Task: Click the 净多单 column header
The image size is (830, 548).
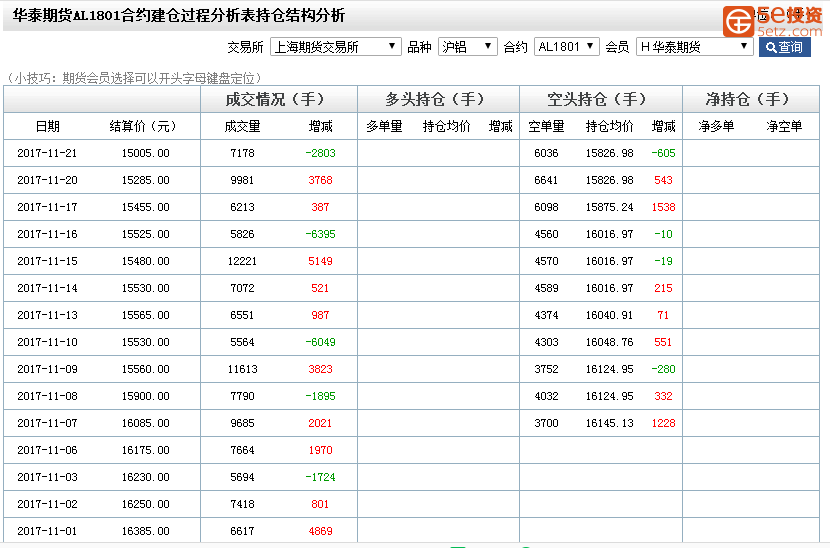Action: point(716,126)
